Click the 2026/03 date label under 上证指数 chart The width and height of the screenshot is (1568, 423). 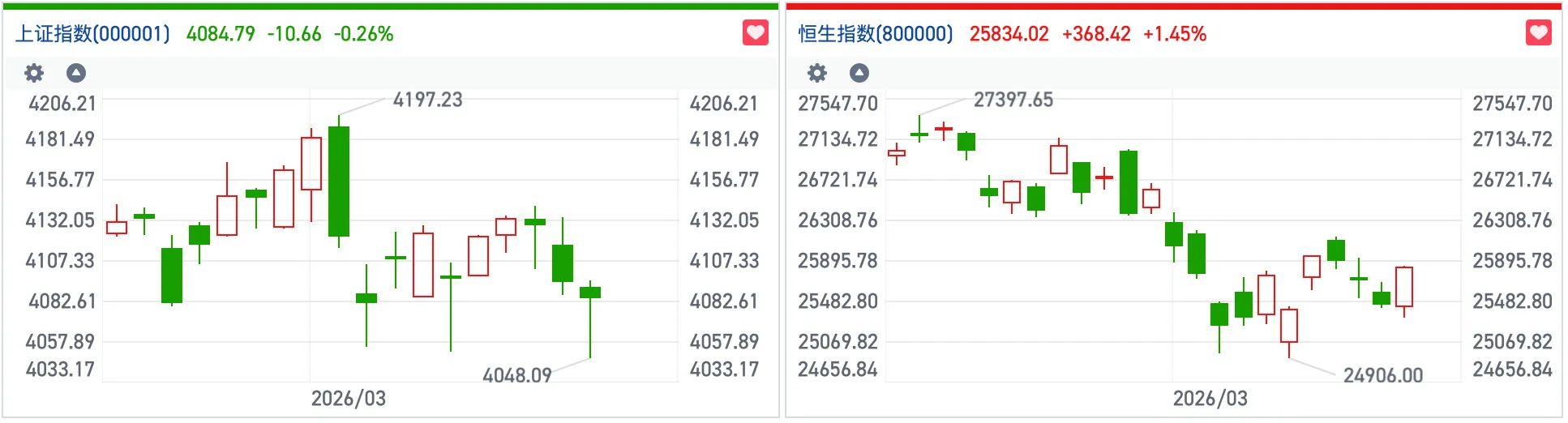point(349,398)
